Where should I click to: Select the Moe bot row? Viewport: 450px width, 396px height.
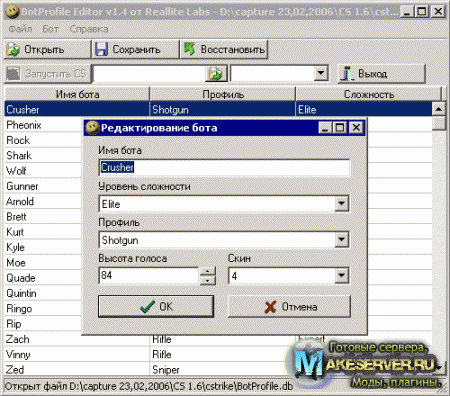point(43,263)
